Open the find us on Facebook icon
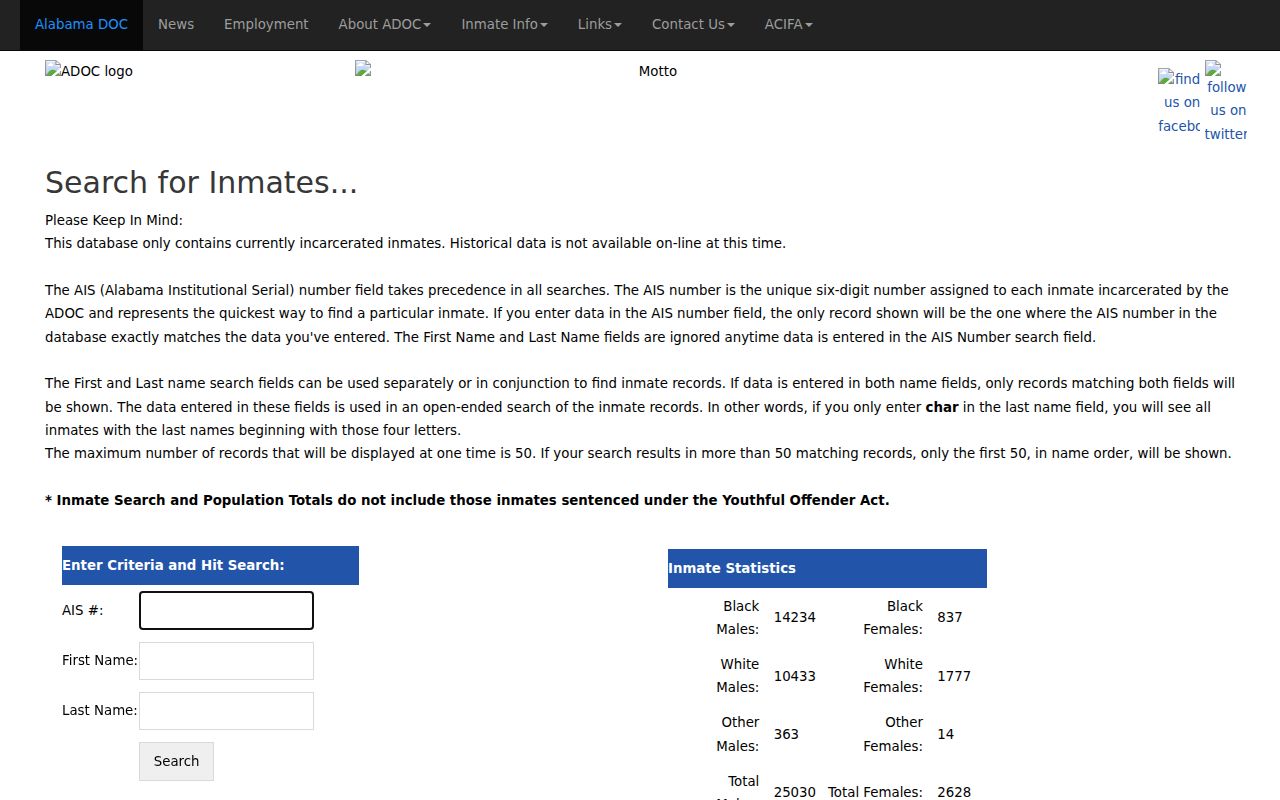This screenshot has height=800, width=1280. tap(1179, 102)
